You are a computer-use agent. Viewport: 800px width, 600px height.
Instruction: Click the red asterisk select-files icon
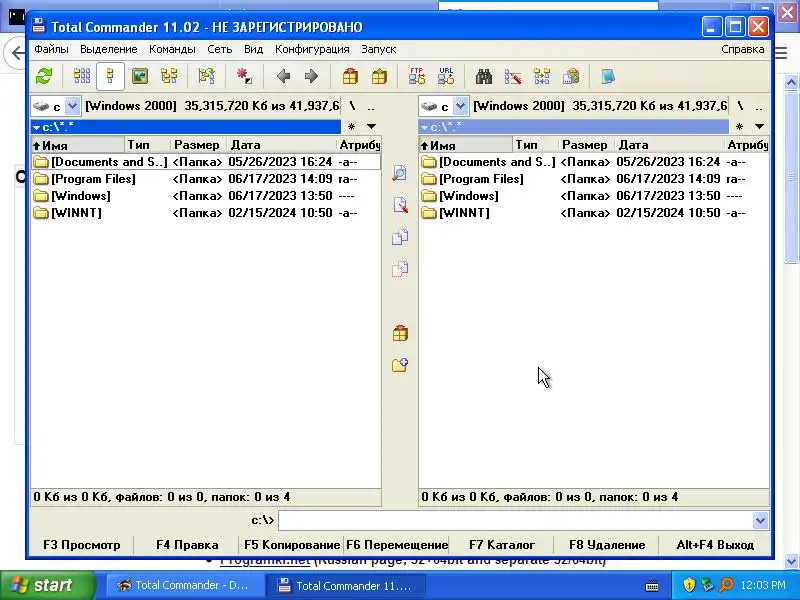244,77
